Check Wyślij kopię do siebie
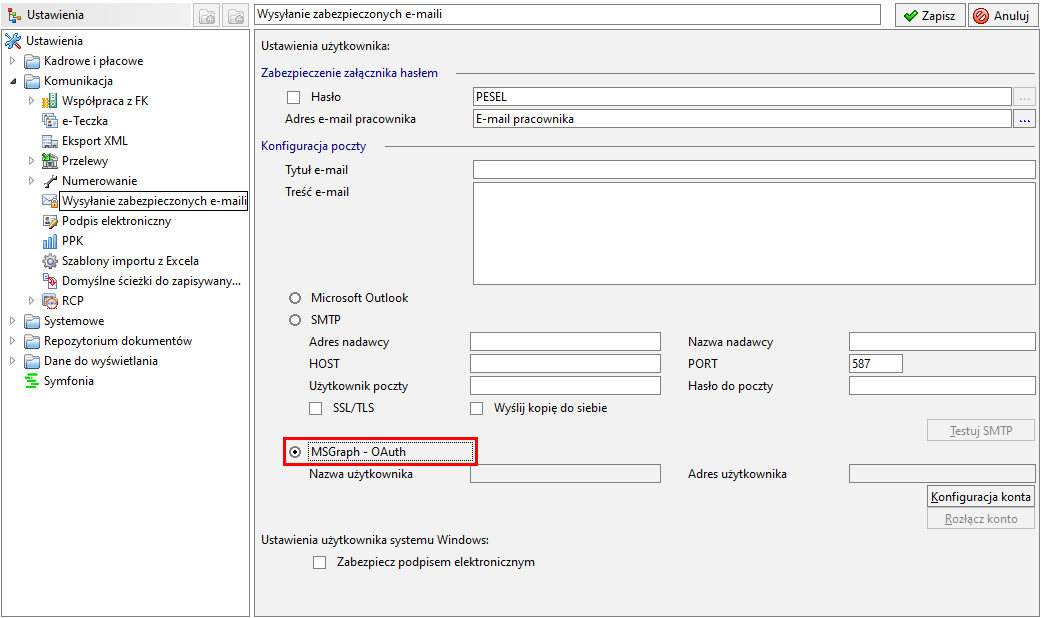The image size is (1041, 618). [477, 408]
